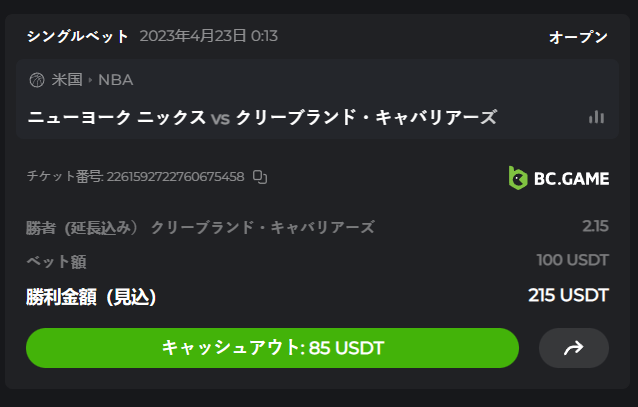Select the シングルベット heading
This screenshot has width=638, height=407.
point(78,37)
